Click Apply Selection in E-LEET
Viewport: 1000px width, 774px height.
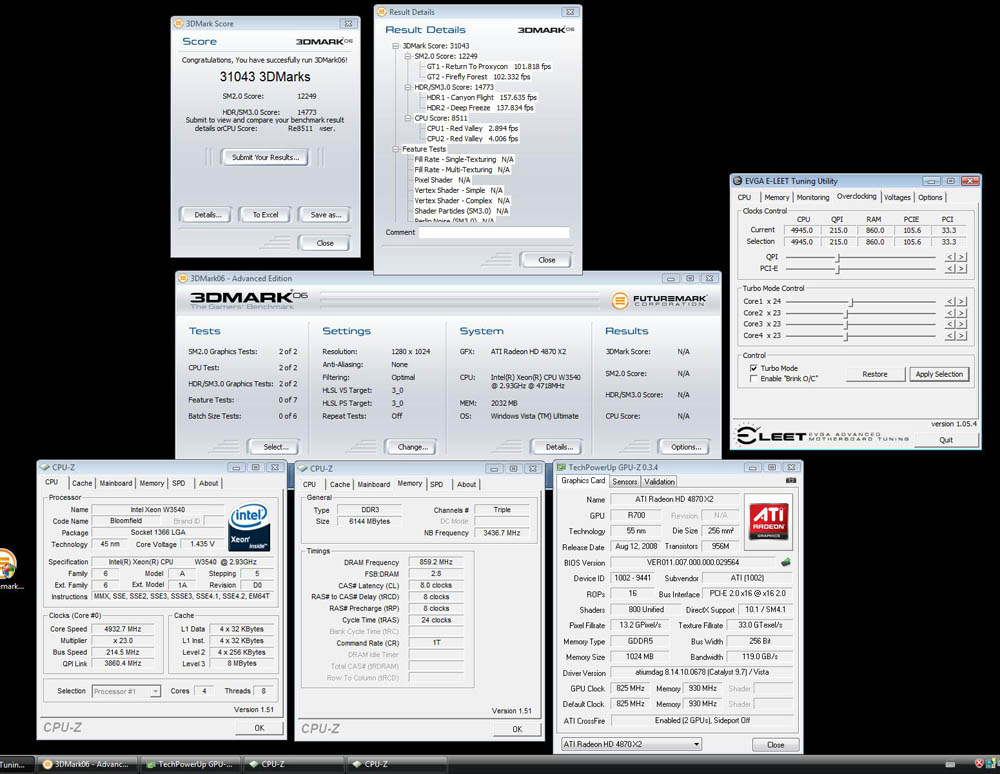(x=939, y=374)
